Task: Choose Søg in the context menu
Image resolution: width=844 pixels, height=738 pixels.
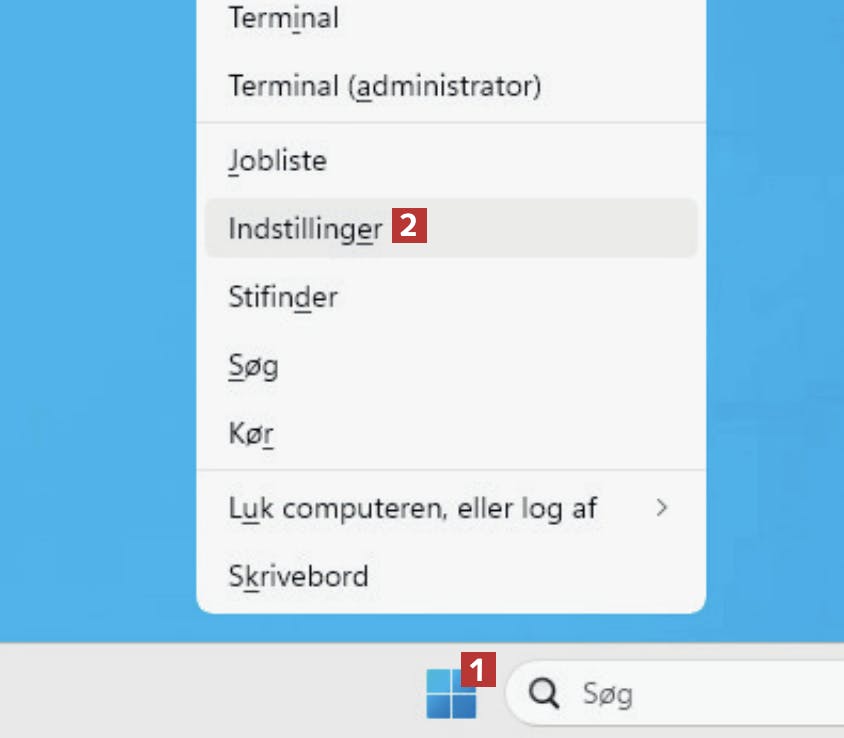Action: click(x=253, y=366)
